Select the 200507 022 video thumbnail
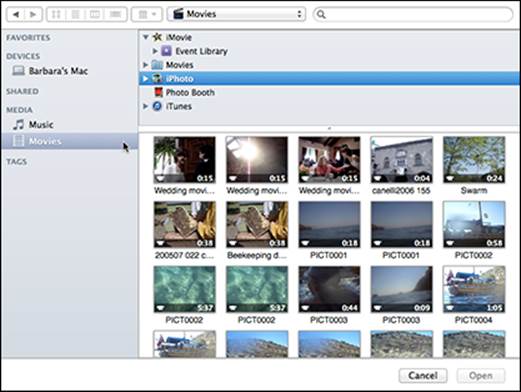This screenshot has width=521, height=392. tap(185, 224)
